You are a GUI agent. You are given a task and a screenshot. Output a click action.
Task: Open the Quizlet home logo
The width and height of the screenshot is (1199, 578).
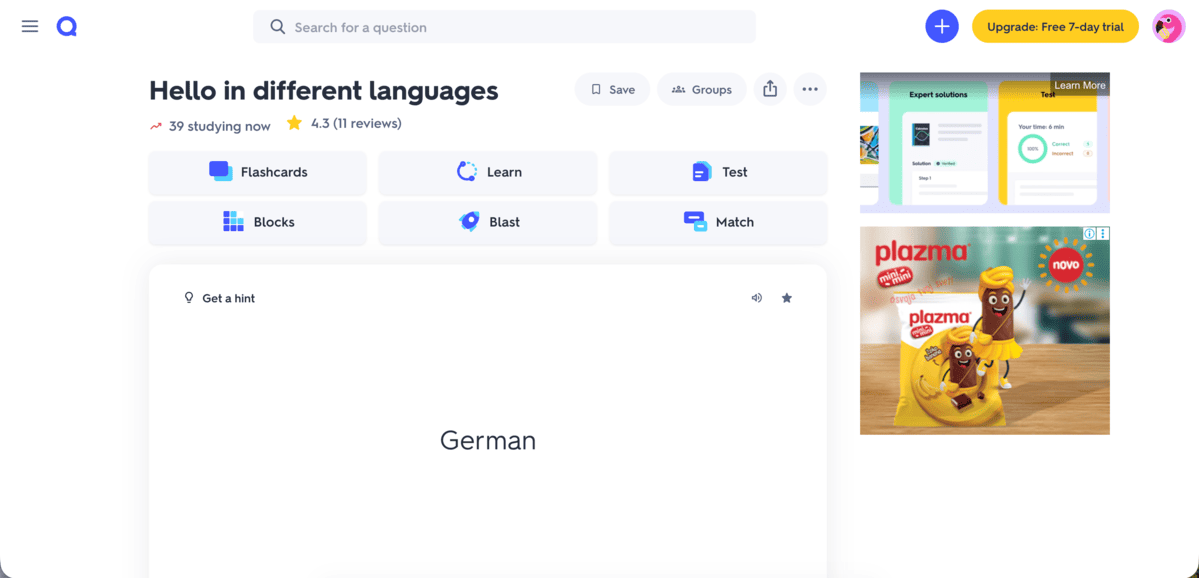(x=66, y=26)
